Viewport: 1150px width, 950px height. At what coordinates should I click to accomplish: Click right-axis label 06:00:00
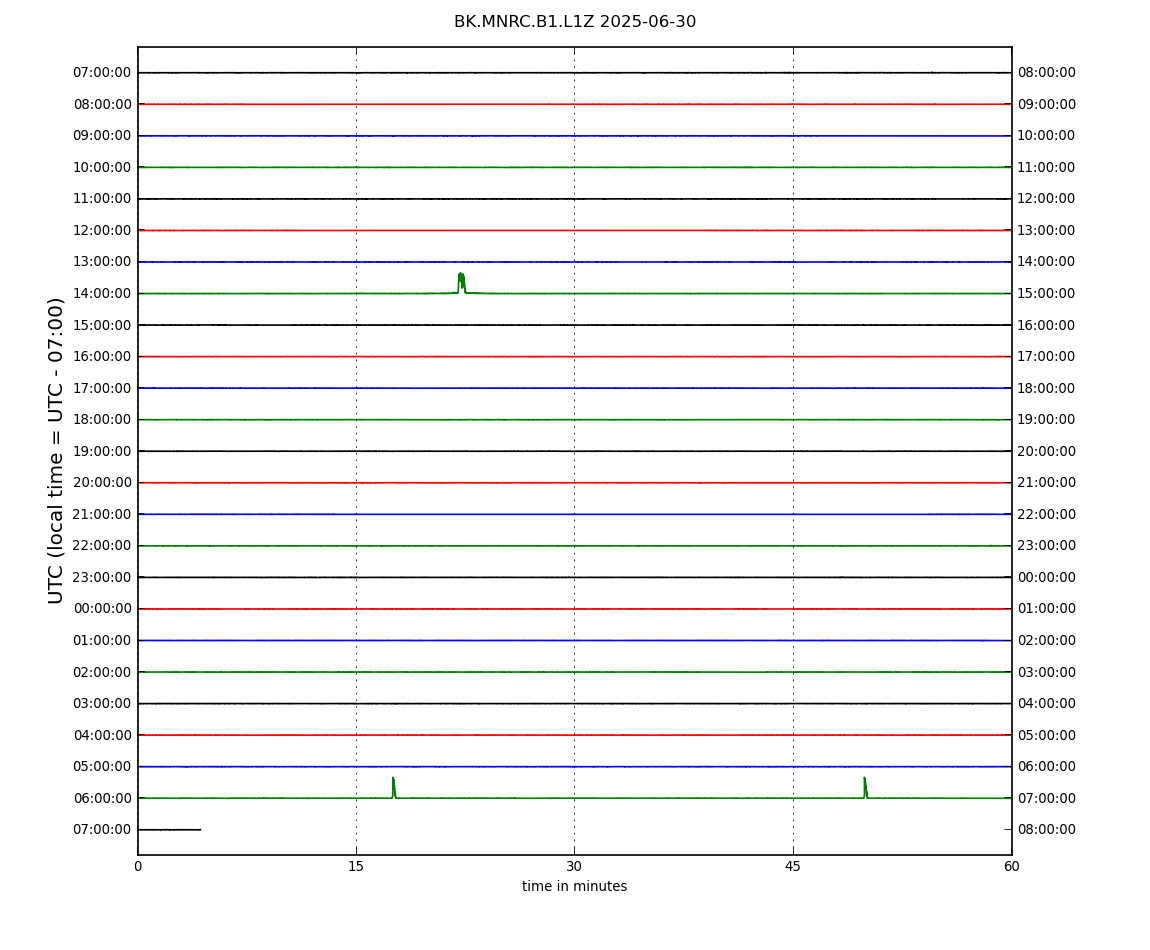coord(1047,767)
